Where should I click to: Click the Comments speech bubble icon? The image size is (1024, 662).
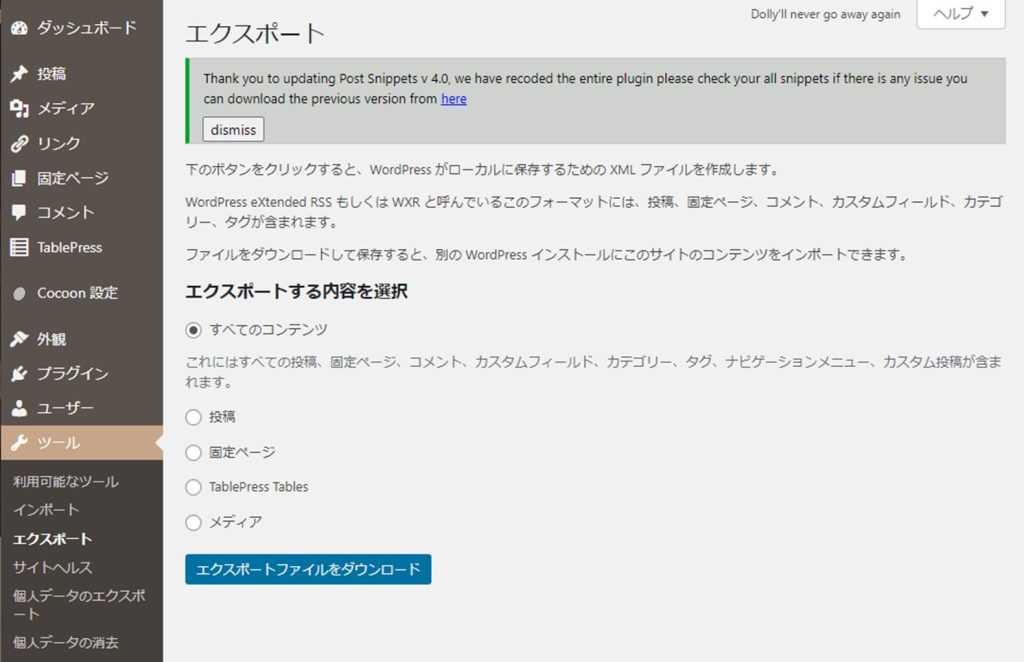(x=19, y=213)
